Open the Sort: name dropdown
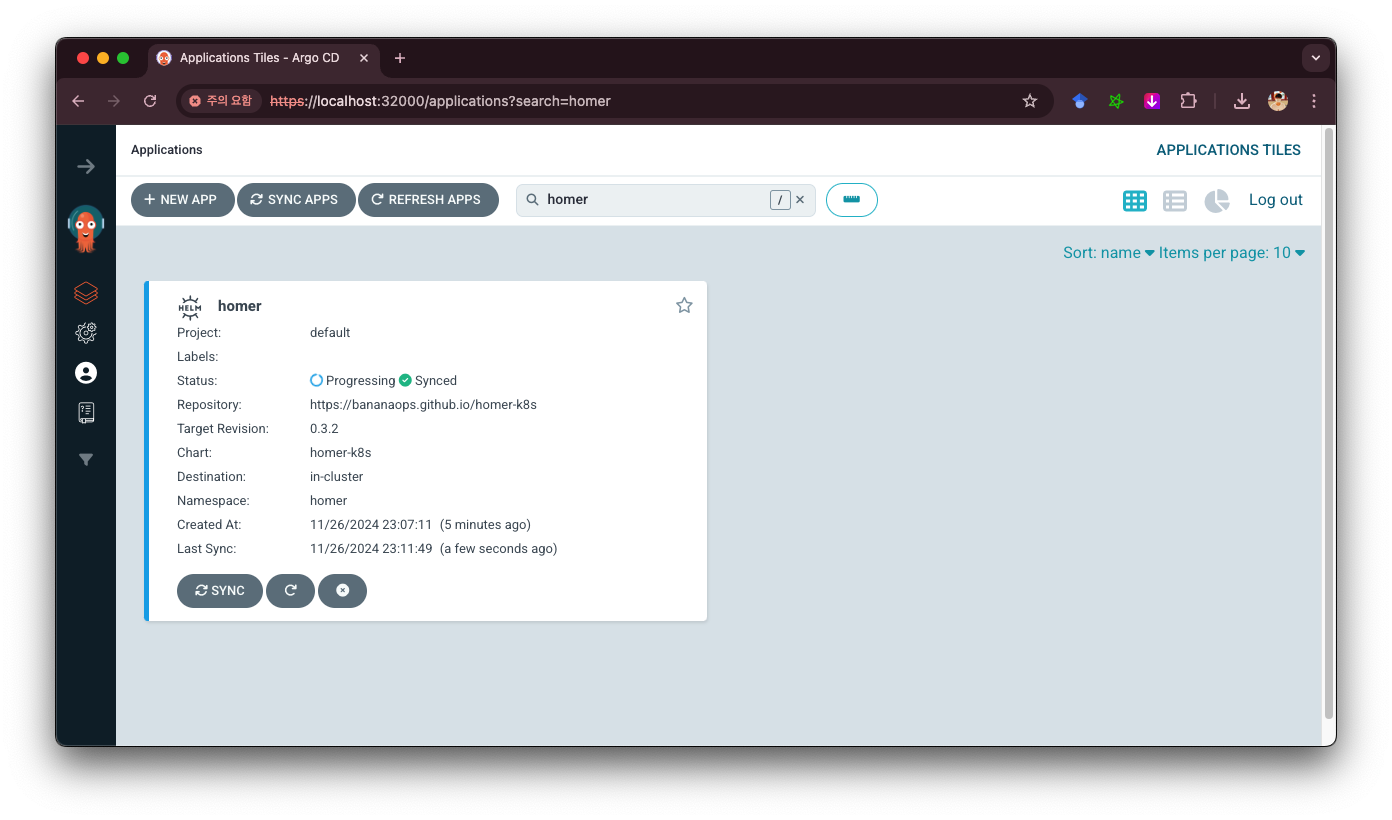This screenshot has height=820, width=1392. [x=1109, y=253]
